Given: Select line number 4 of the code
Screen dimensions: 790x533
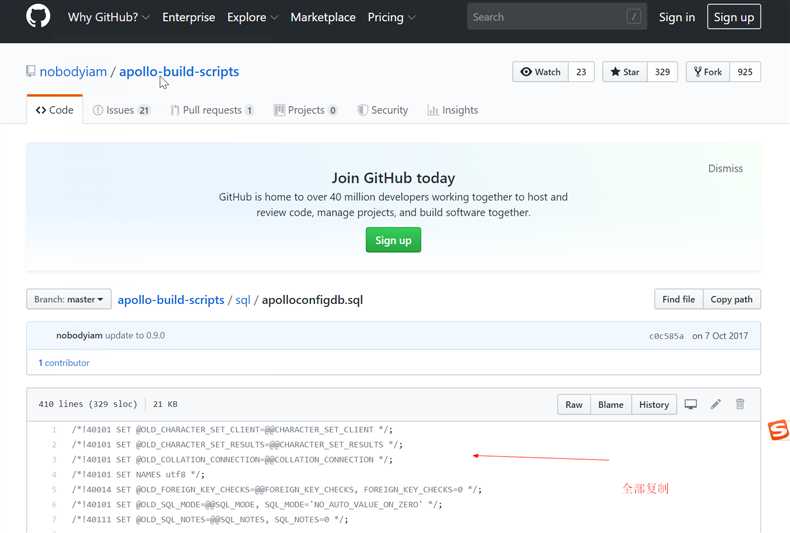Looking at the screenshot, I should (53, 475).
